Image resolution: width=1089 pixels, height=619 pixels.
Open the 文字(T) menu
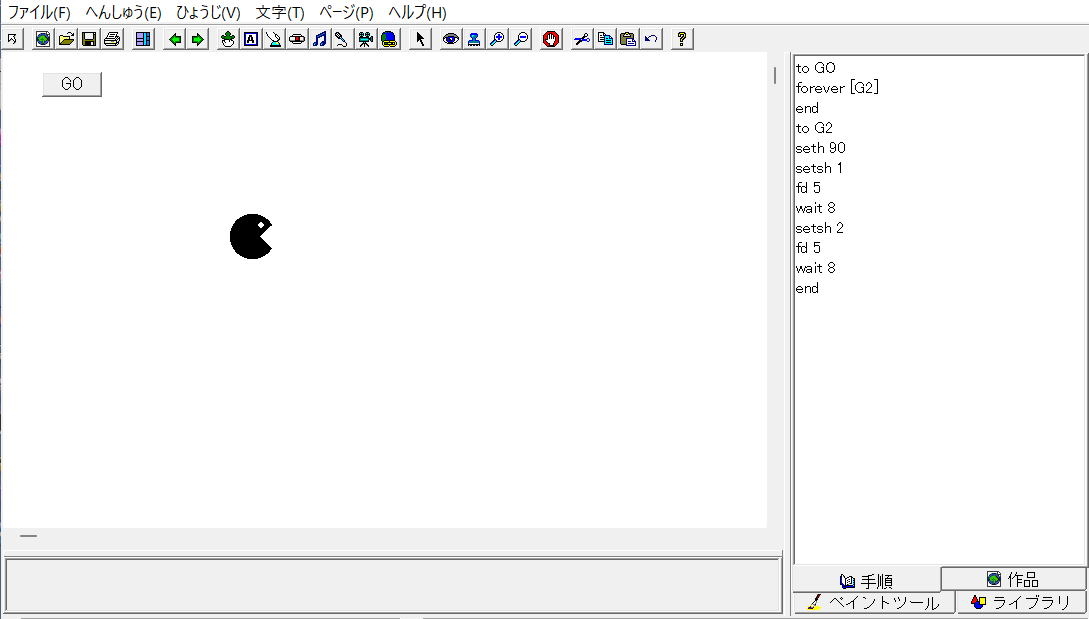280,13
